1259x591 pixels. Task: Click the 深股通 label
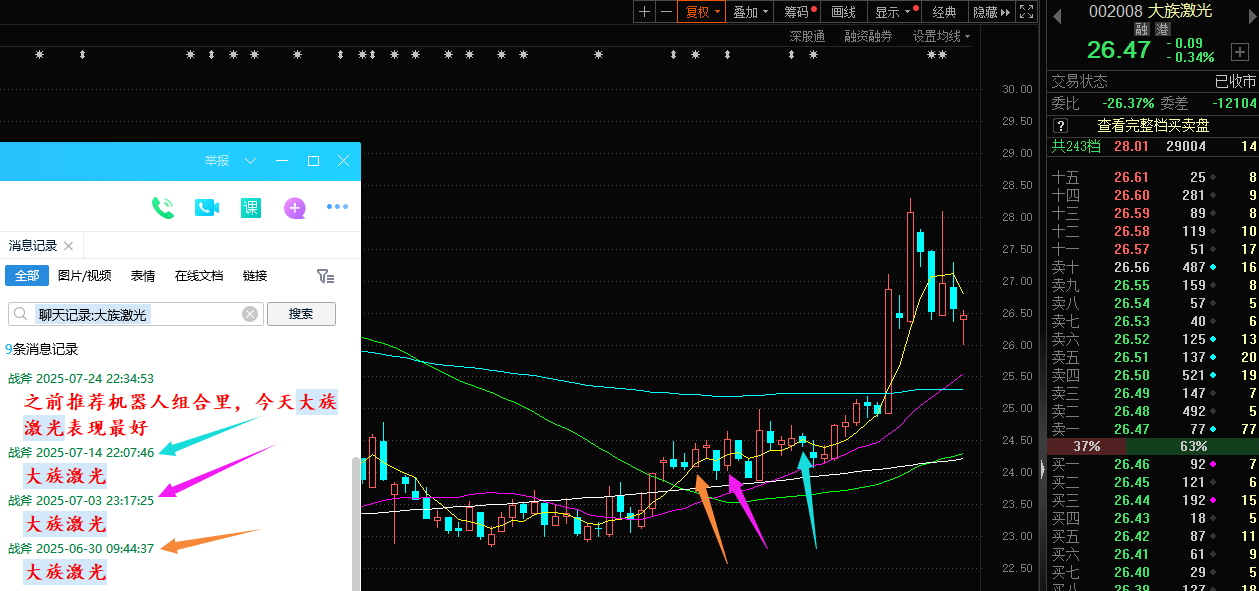tap(807, 36)
